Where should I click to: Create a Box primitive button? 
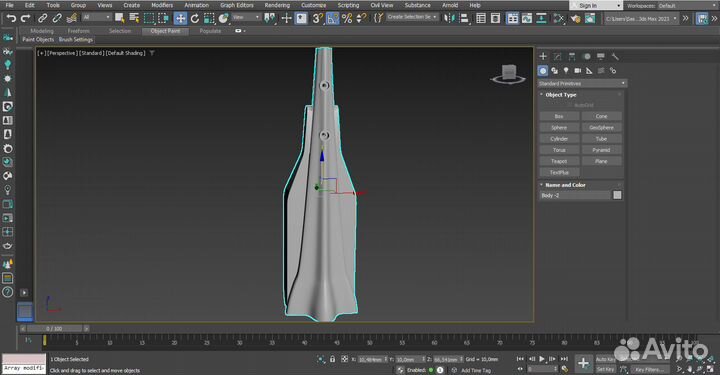(559, 117)
